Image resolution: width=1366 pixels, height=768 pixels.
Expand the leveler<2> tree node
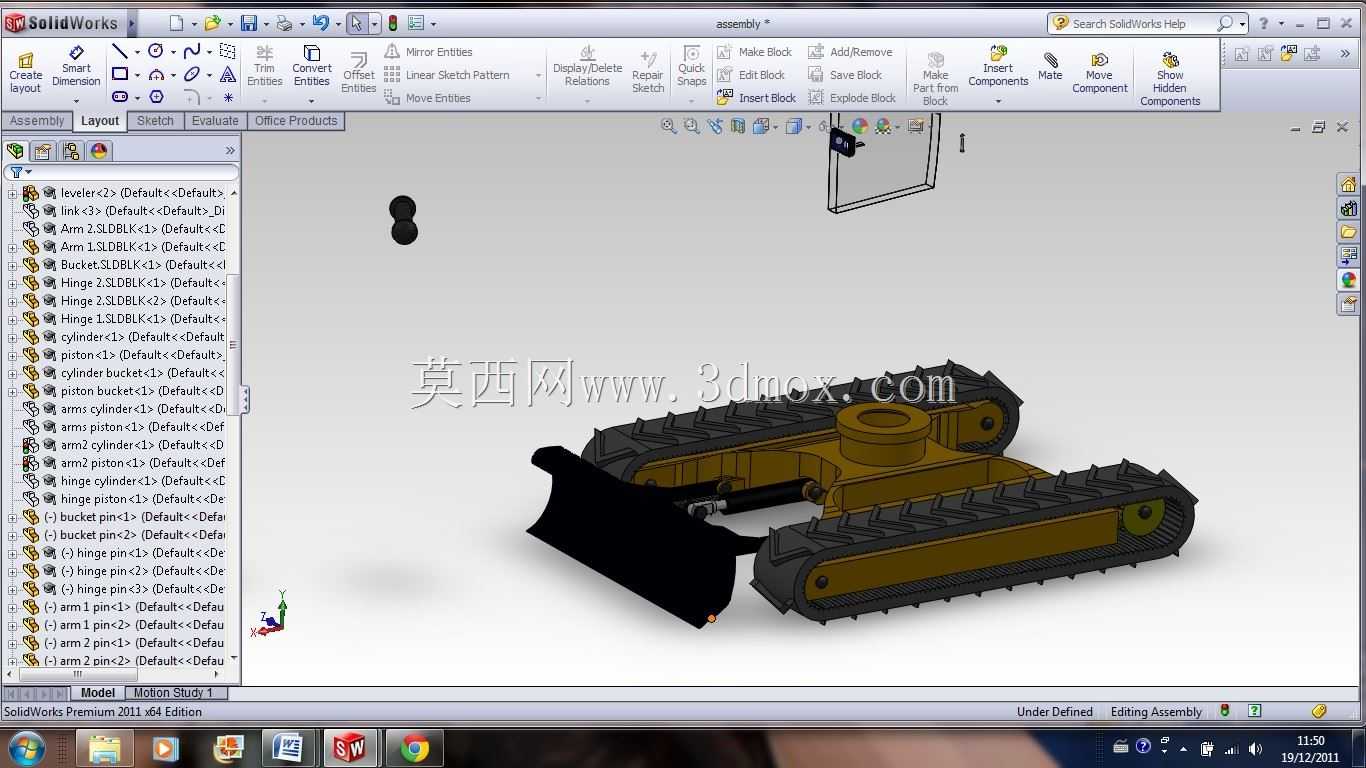[x=12, y=193]
